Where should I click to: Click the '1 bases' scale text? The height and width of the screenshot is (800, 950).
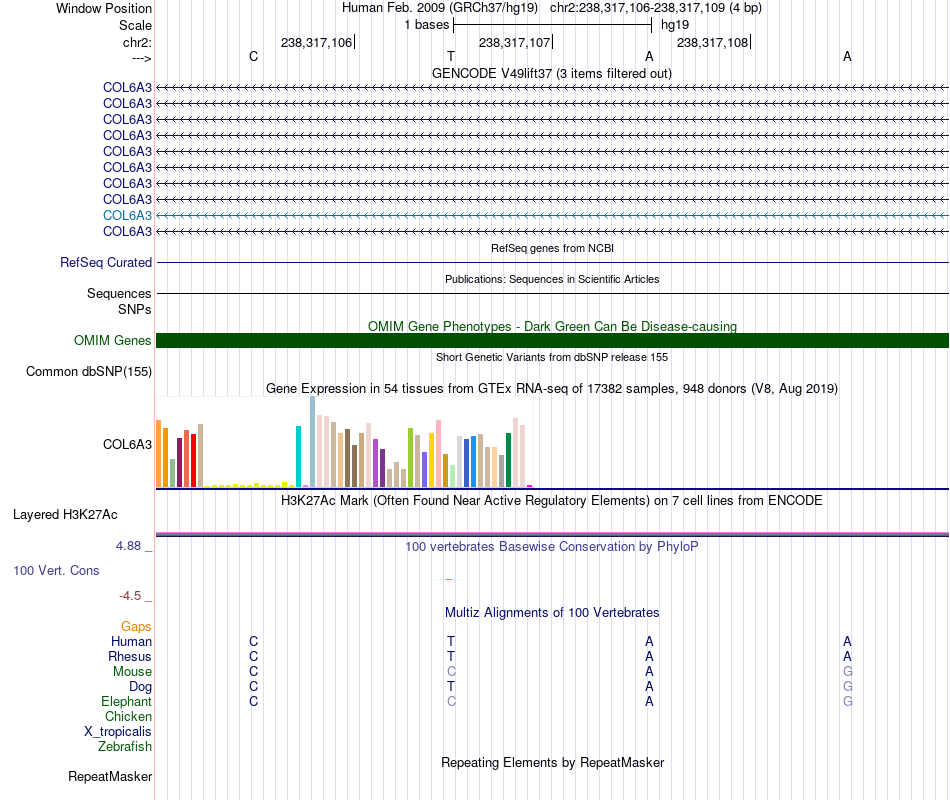(427, 25)
